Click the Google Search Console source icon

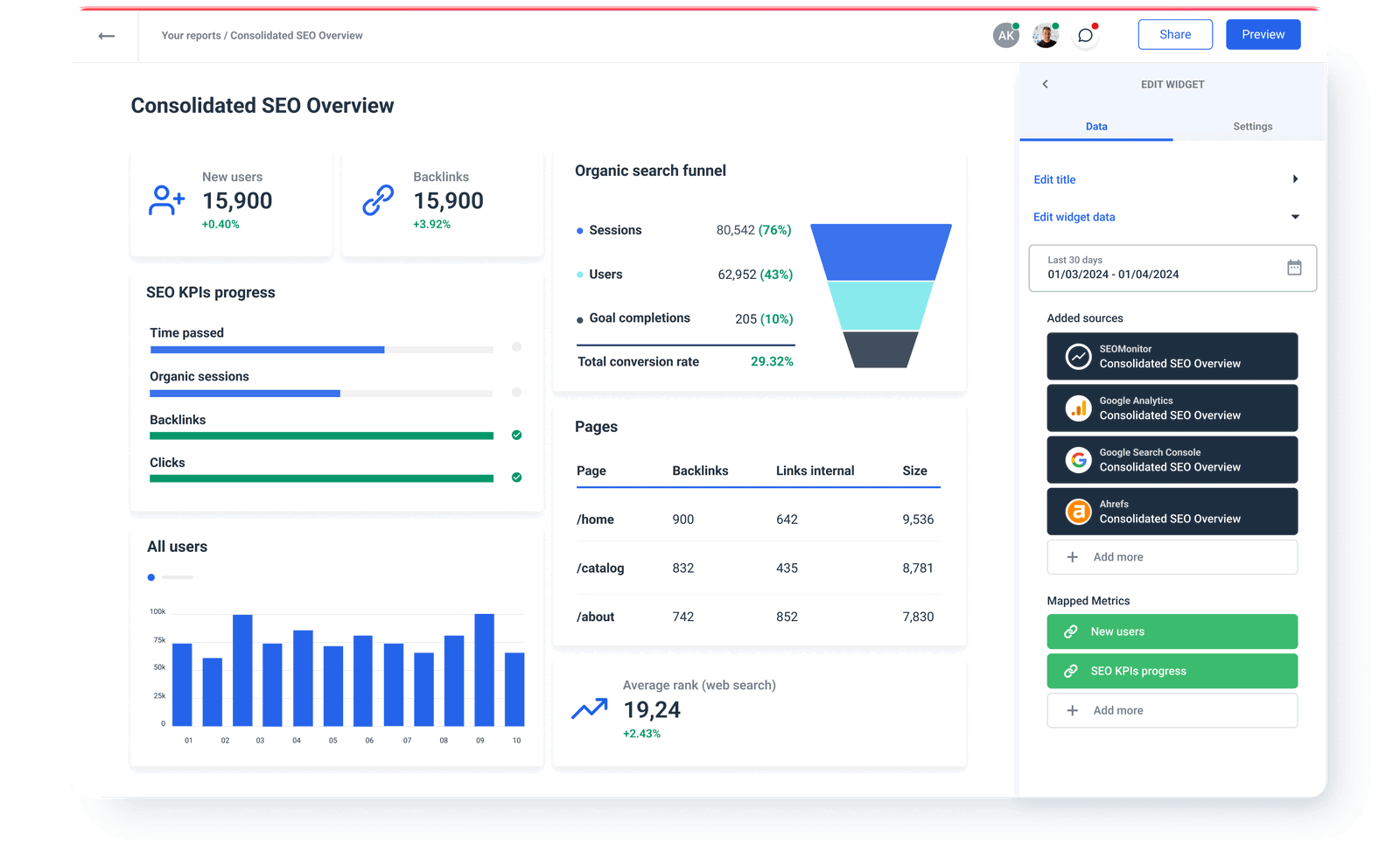[1077, 459]
